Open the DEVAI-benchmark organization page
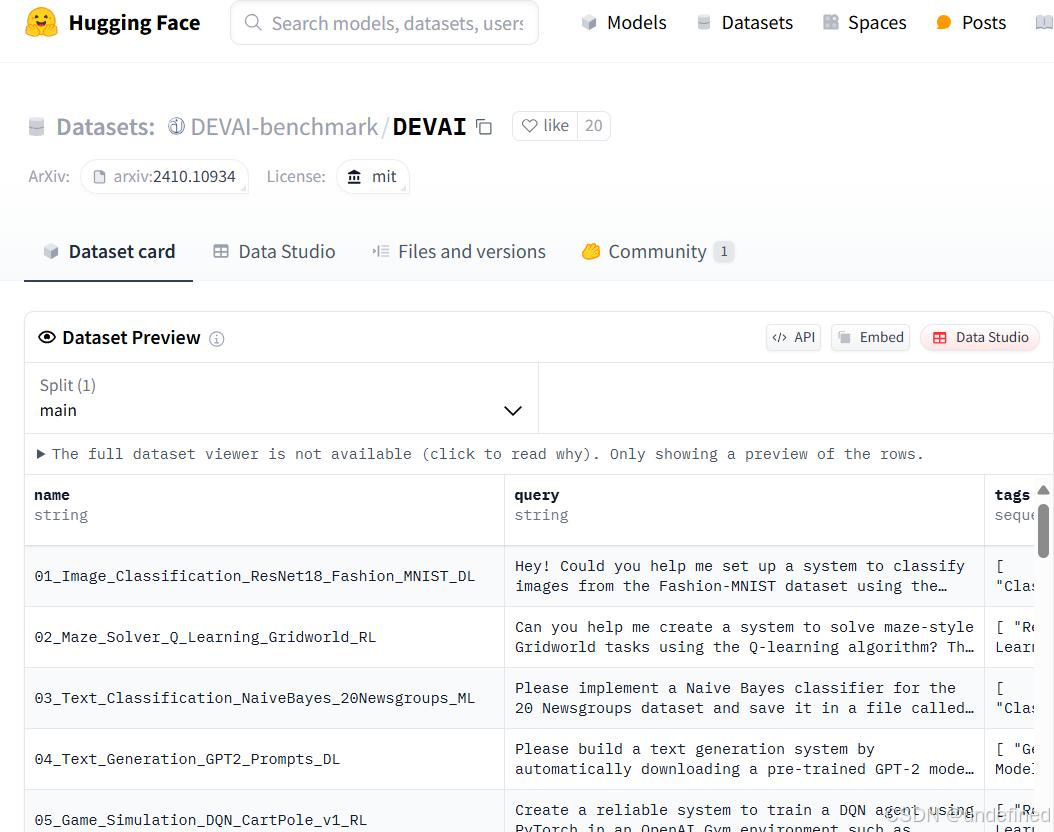Screen dimensions: 1054x832 coord(284,126)
